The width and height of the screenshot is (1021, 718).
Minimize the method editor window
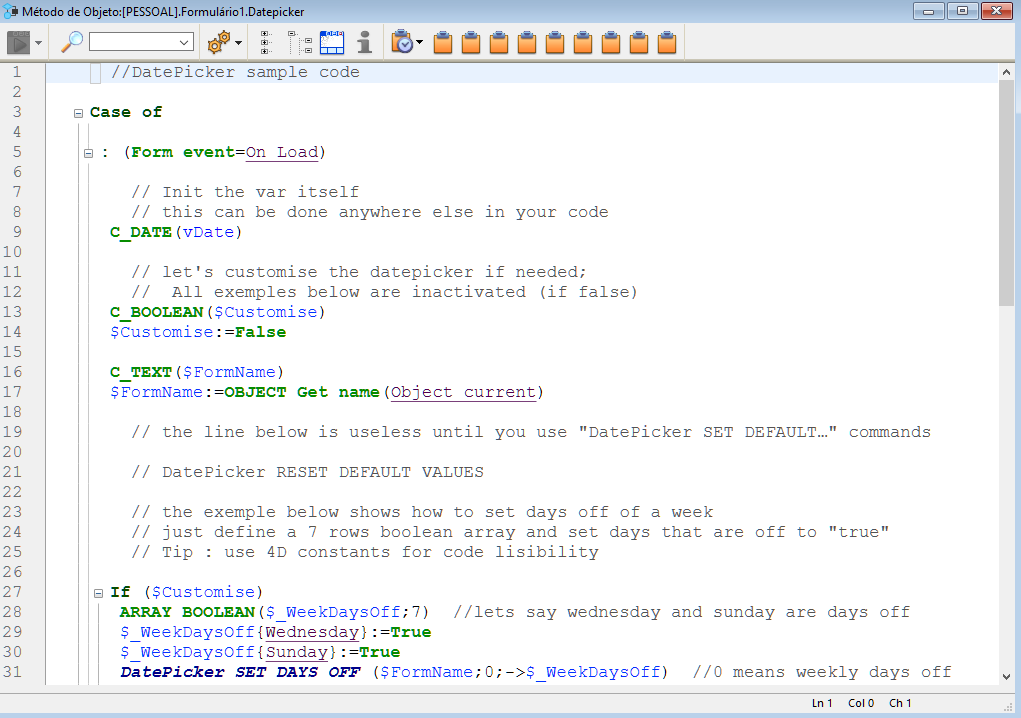[x=929, y=11]
